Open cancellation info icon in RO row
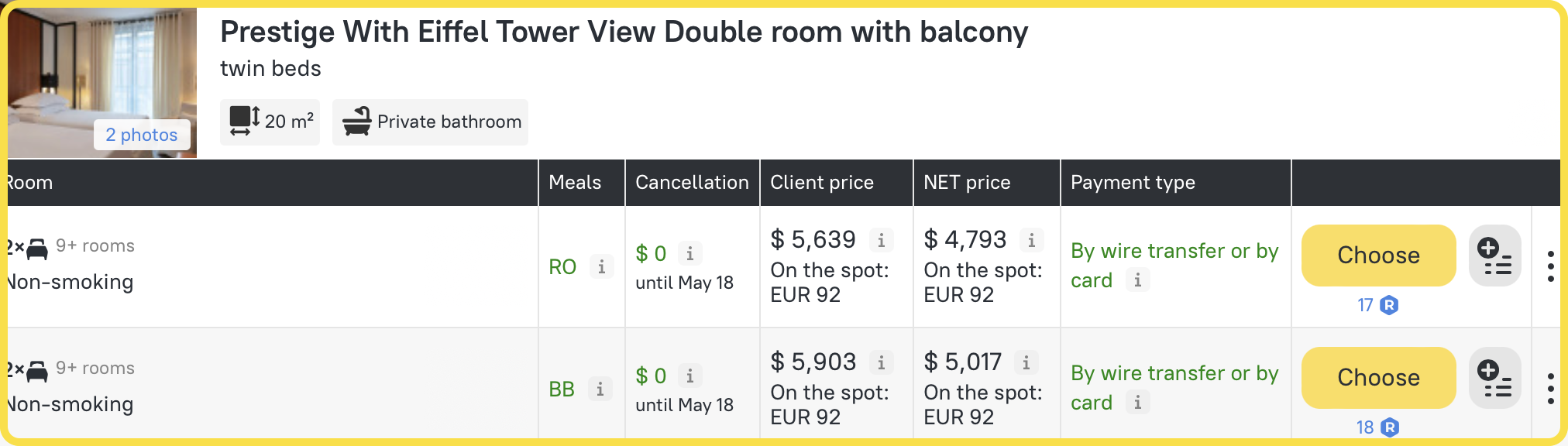Image resolution: width=1568 pixels, height=446 pixels. [689, 253]
